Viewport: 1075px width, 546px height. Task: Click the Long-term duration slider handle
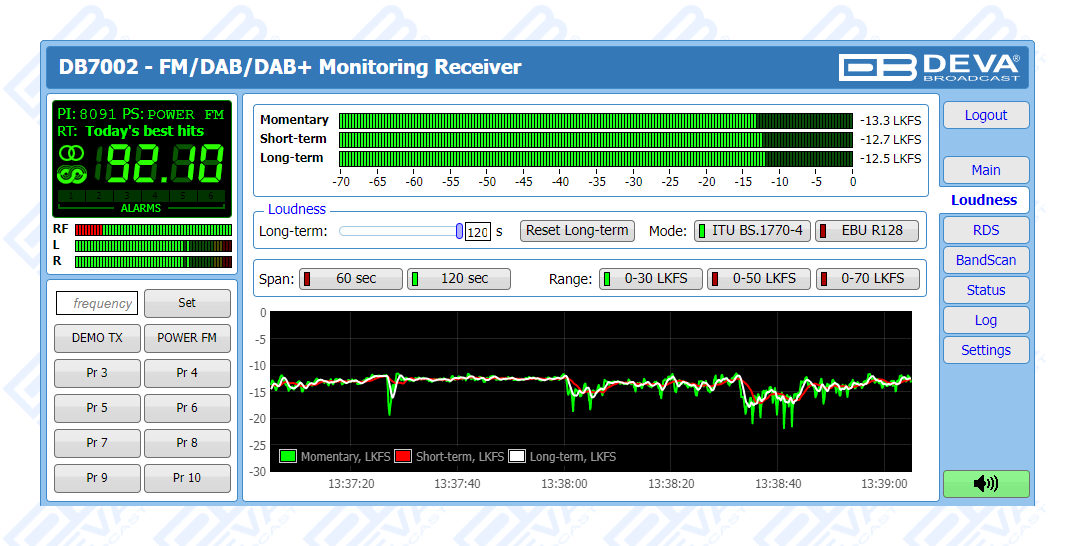pyautogui.click(x=459, y=231)
